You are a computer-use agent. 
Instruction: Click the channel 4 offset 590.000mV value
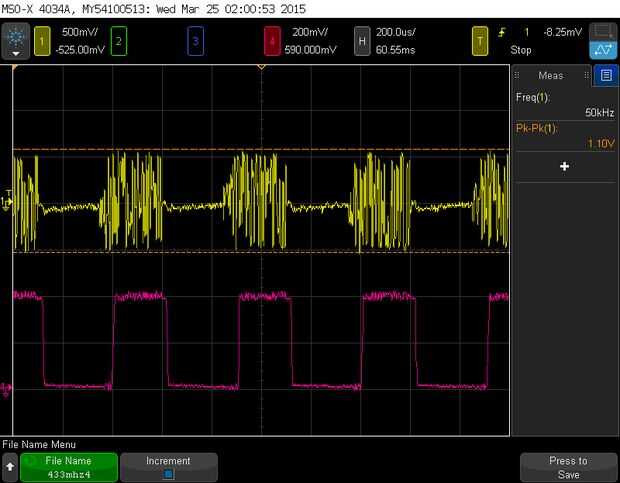click(310, 50)
